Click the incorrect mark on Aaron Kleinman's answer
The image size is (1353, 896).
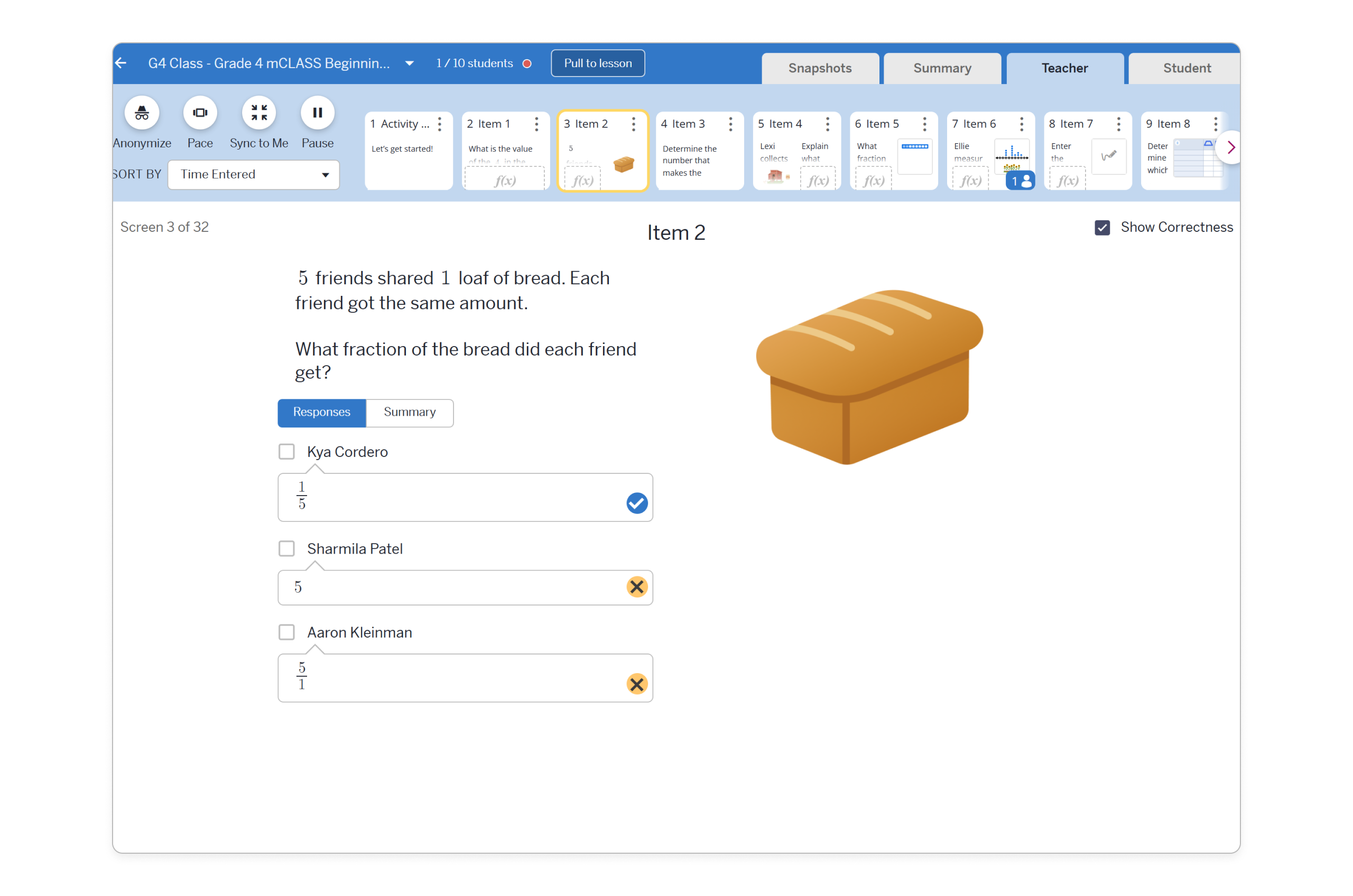[x=637, y=684]
